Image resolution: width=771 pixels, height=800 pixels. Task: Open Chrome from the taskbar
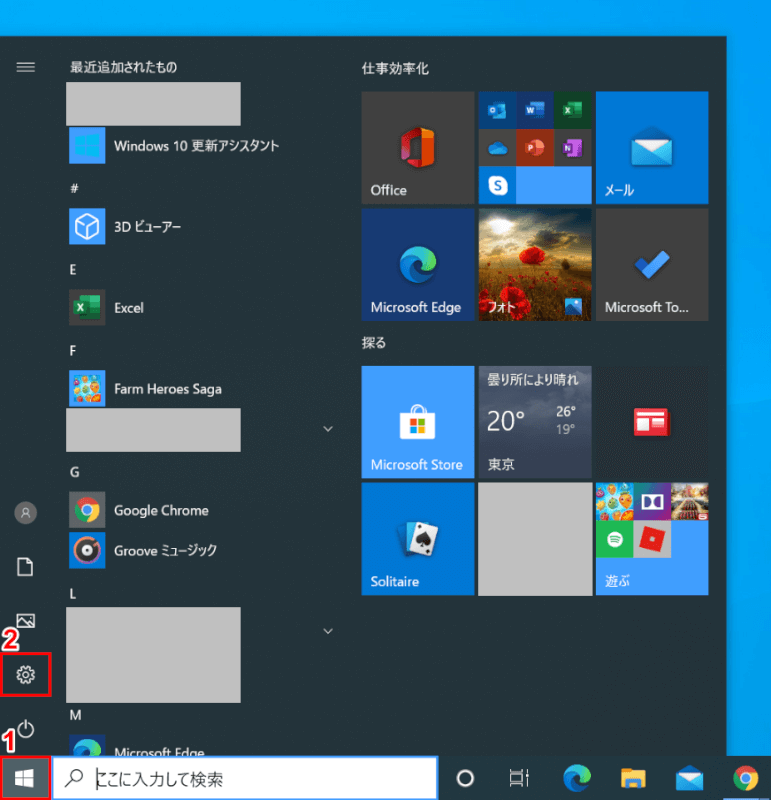click(745, 779)
